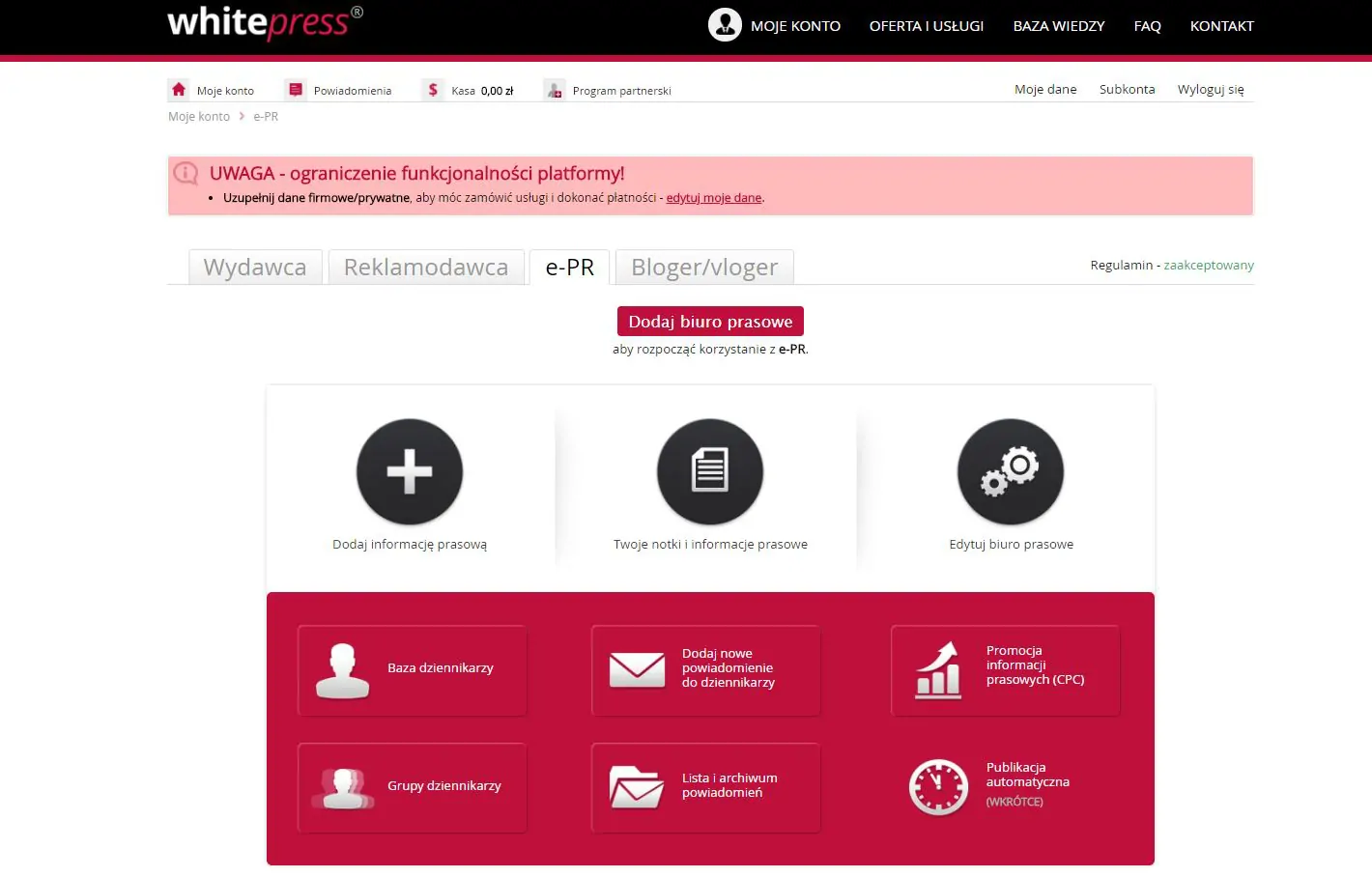Click the journalist silhouette icon in Baza dziennikarzy
Screen dimensions: 1372x877
(x=343, y=670)
